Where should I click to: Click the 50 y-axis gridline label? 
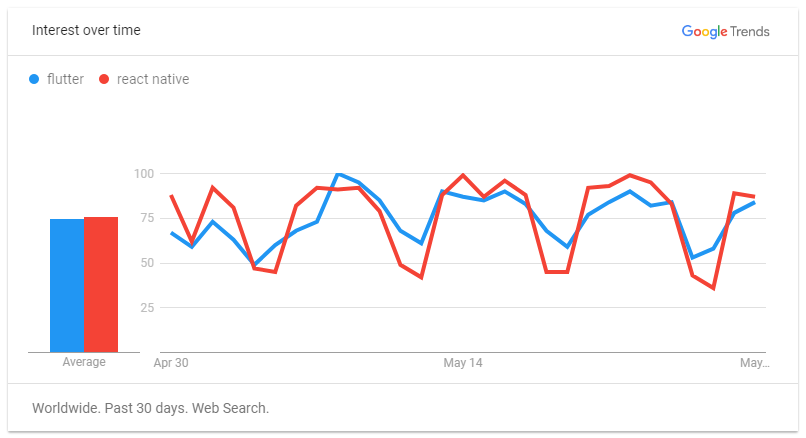pos(147,263)
